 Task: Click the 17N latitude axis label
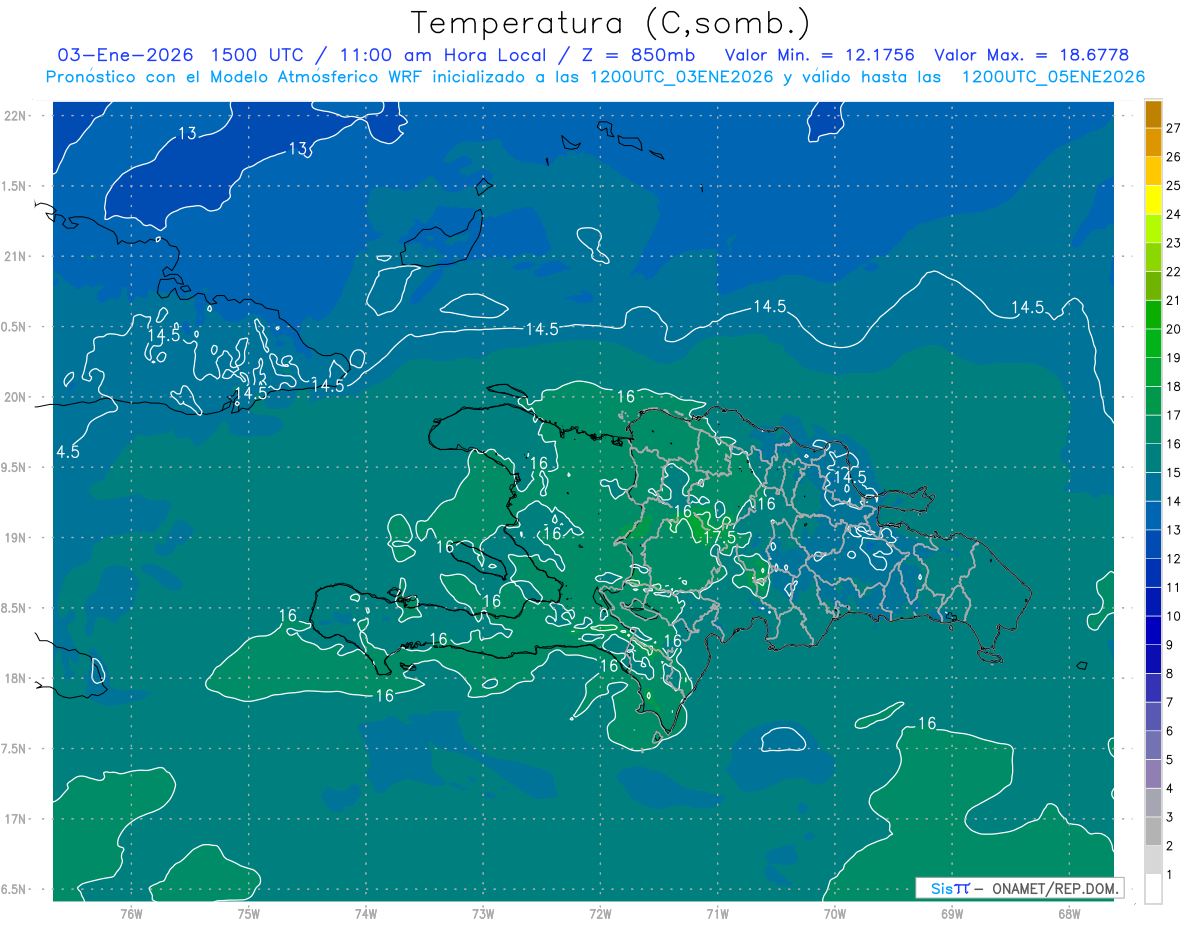[x=16, y=819]
